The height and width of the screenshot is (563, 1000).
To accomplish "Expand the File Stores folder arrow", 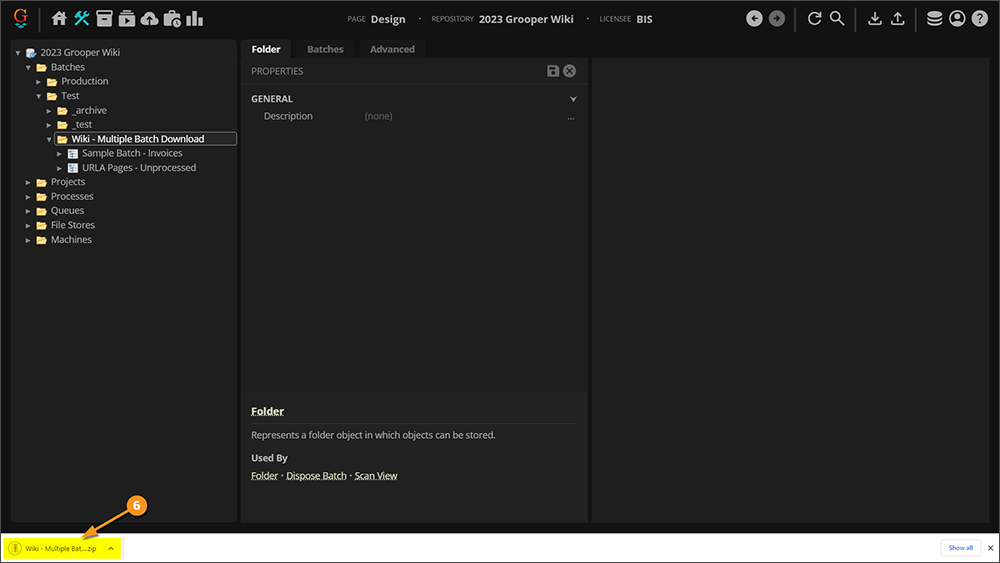I will point(28,226).
